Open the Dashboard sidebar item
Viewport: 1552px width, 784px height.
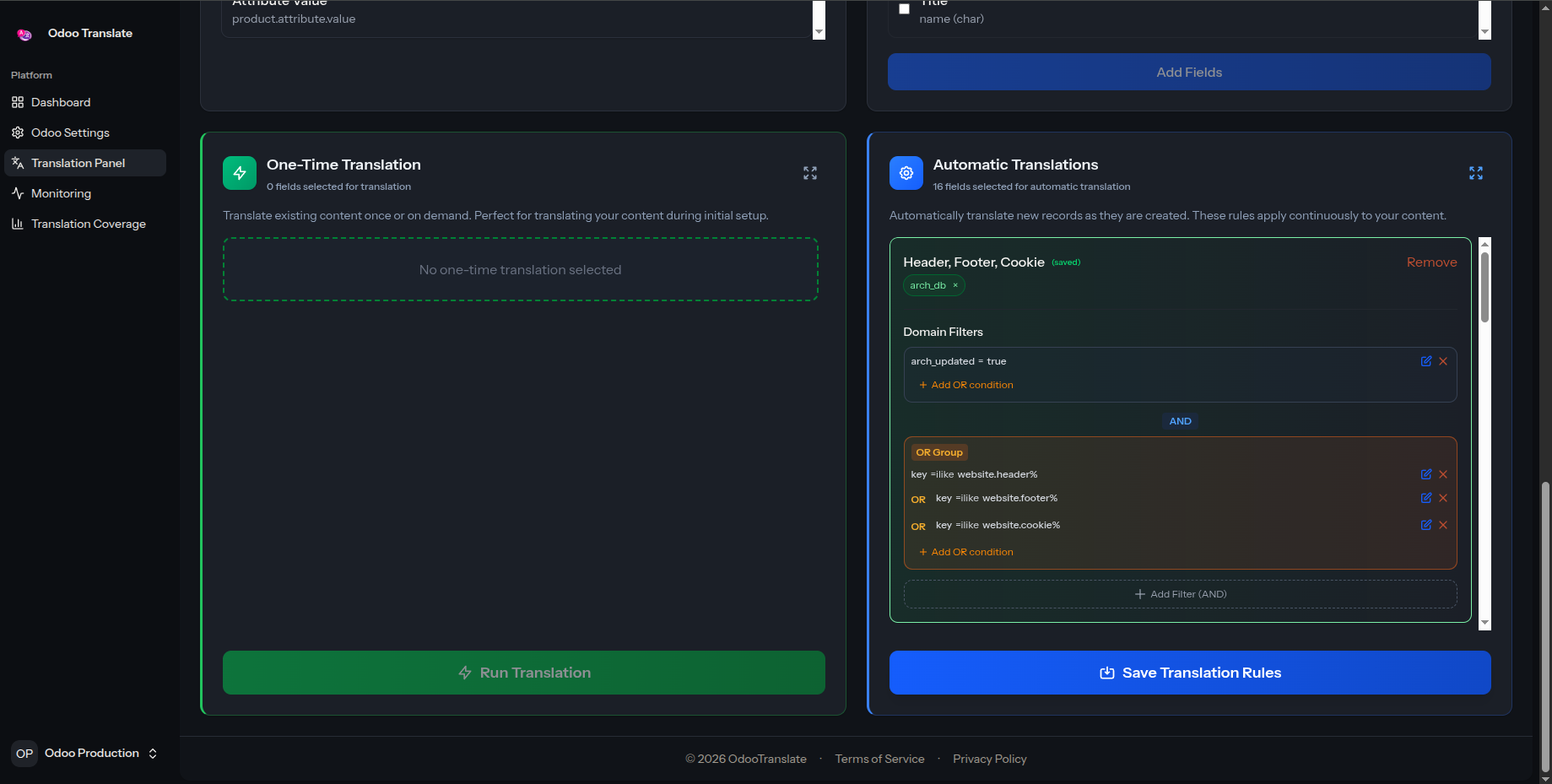click(85, 102)
